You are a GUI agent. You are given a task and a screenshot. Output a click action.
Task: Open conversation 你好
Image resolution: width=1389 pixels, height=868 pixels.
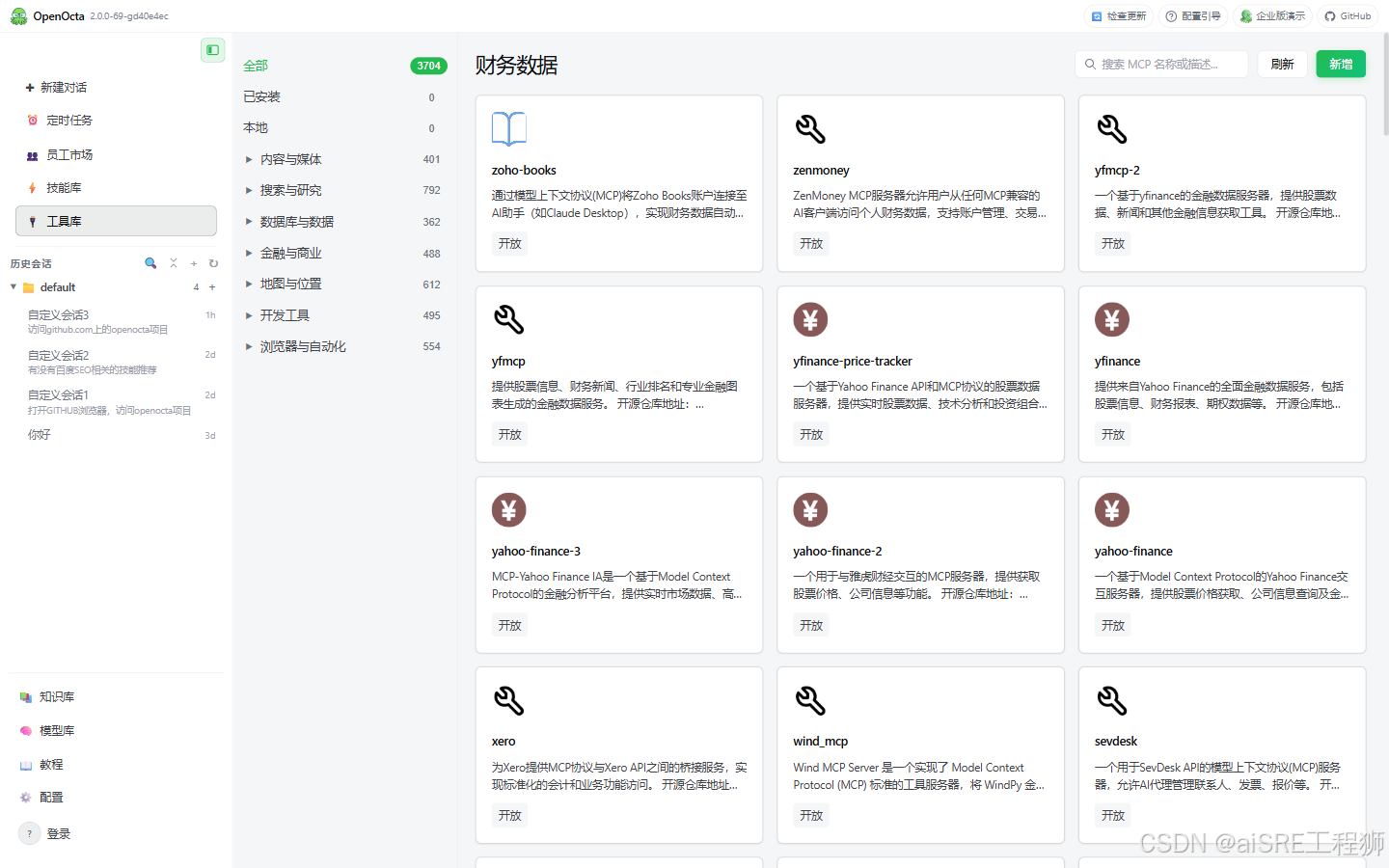(x=116, y=435)
